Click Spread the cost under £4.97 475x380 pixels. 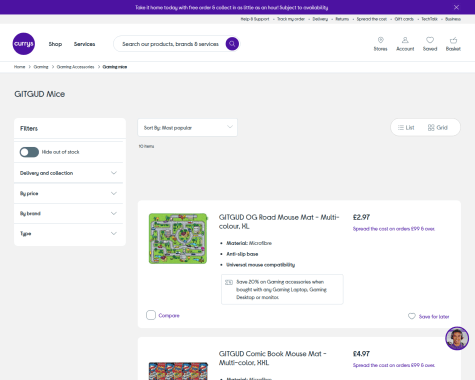[394, 365]
